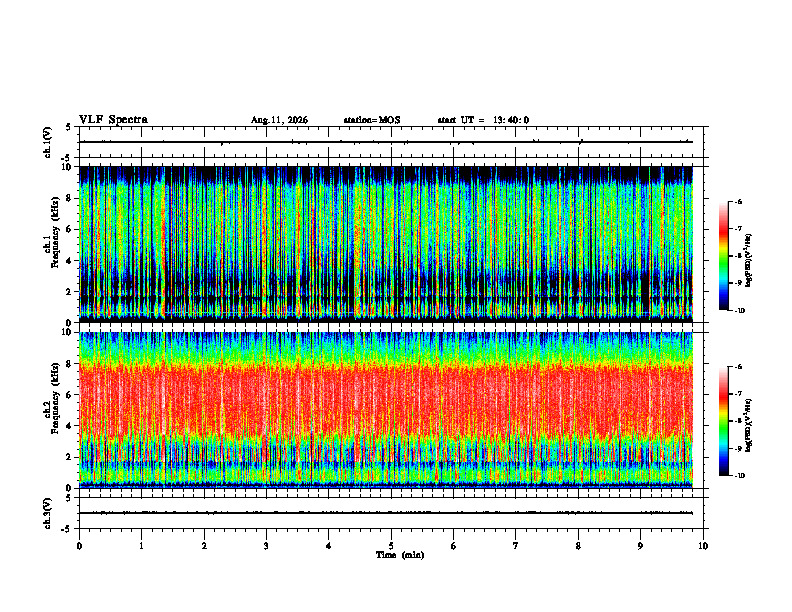Click the station=MOS label
The image size is (792, 612).
point(372,120)
